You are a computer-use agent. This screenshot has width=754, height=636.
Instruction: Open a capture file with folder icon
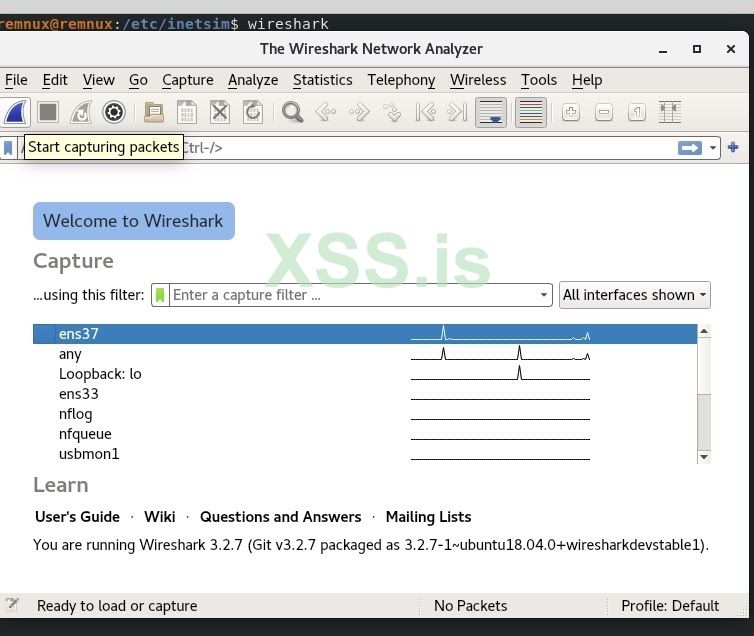coord(154,112)
